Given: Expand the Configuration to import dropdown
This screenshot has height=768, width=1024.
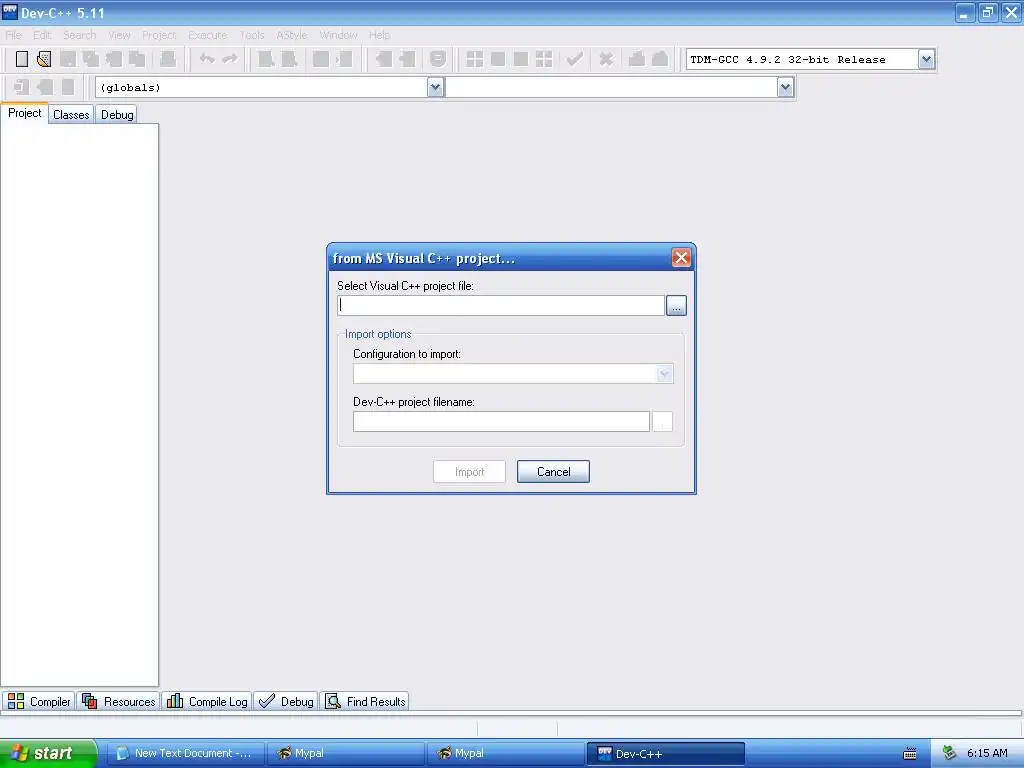Looking at the screenshot, I should 664,374.
